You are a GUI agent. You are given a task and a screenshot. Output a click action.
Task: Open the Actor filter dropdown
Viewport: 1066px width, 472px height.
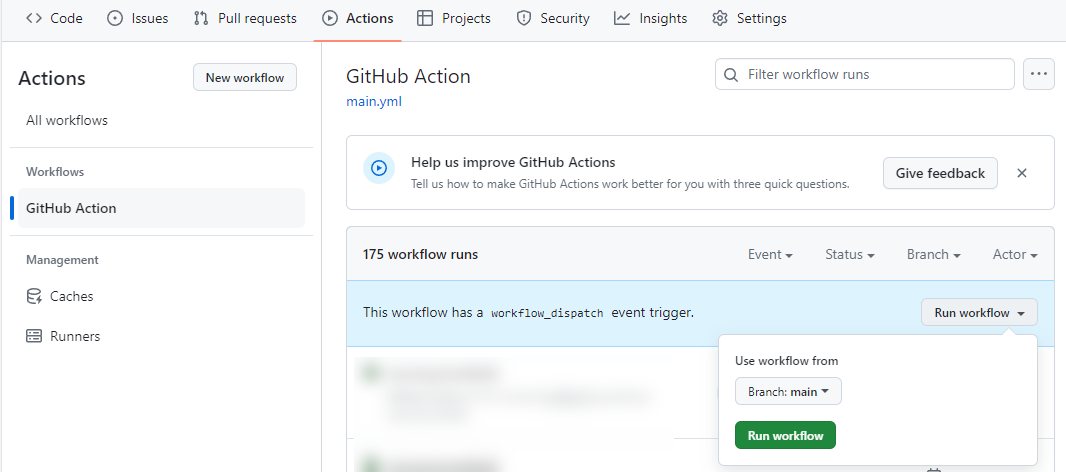(1014, 254)
